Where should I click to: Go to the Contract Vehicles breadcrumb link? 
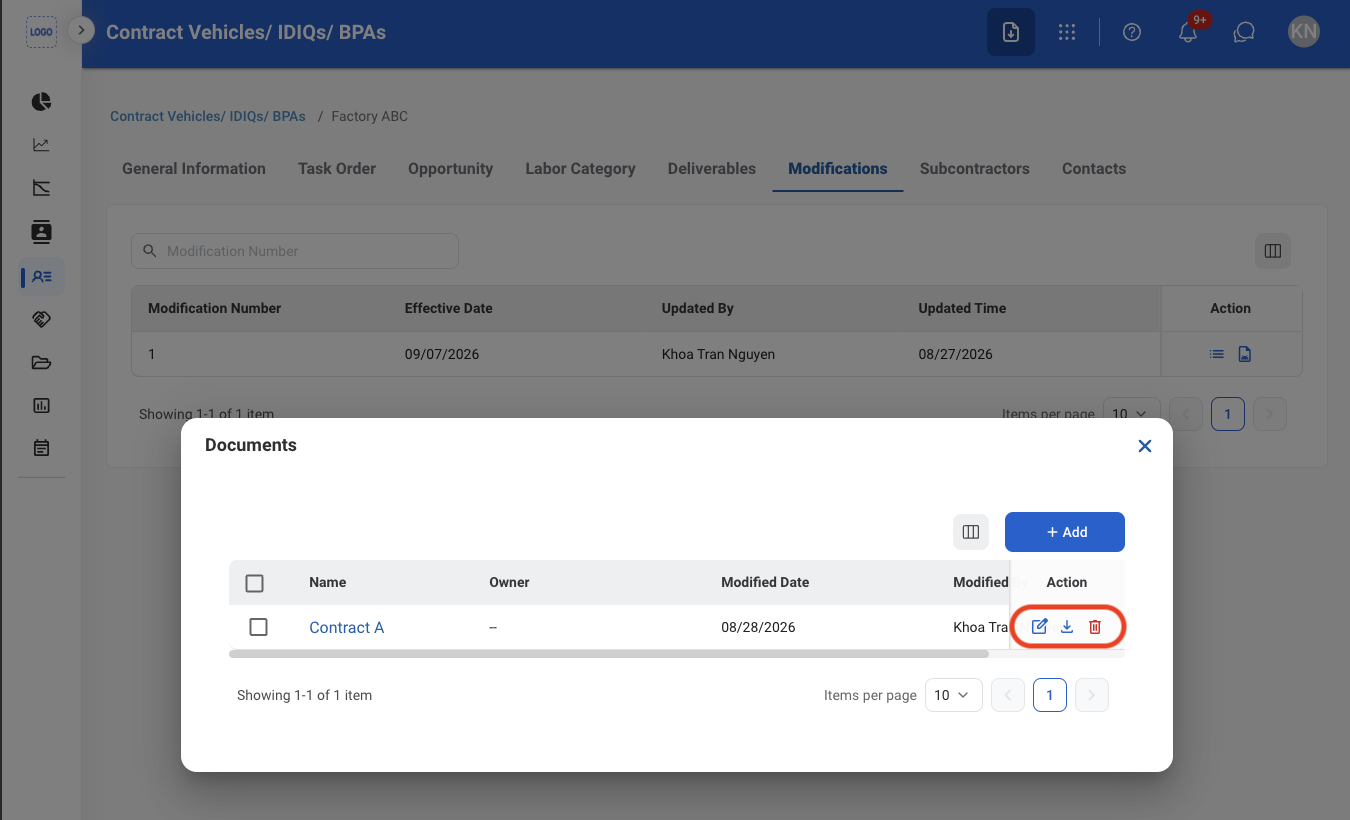(208, 116)
